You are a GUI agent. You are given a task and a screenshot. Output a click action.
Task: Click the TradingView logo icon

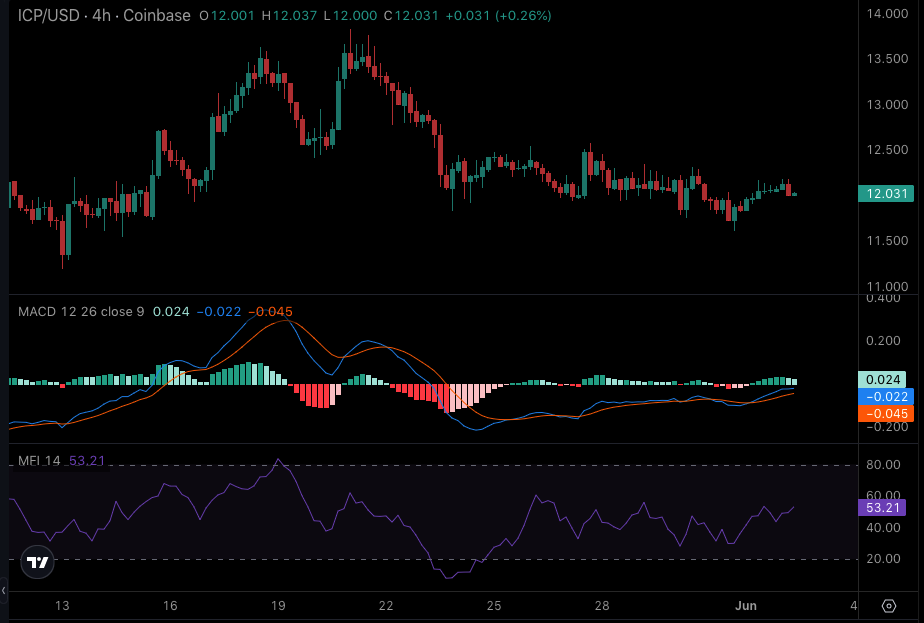pos(38,563)
